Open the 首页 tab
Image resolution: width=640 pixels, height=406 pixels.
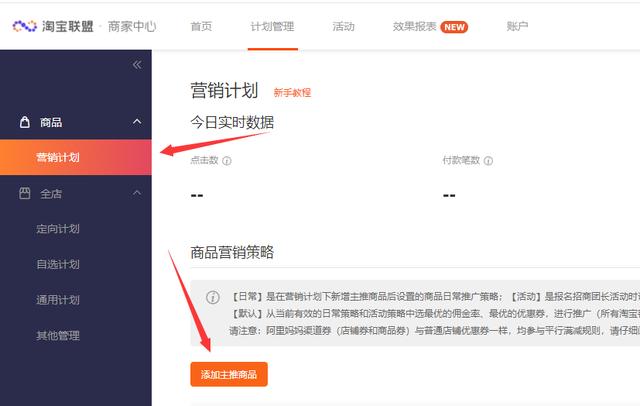tap(201, 27)
